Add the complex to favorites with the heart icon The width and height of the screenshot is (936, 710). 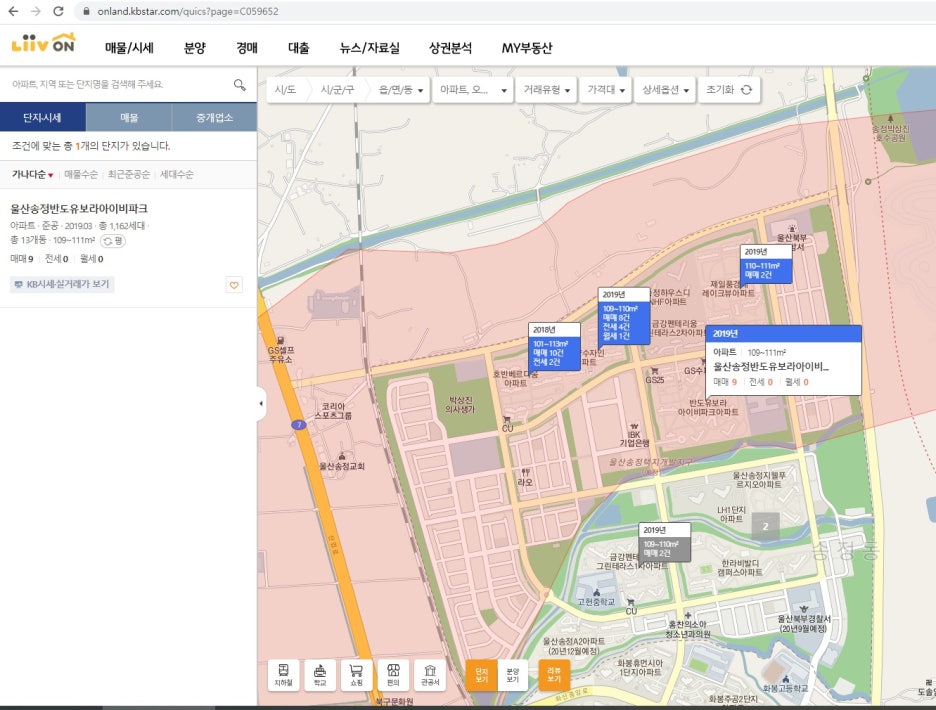[x=234, y=285]
